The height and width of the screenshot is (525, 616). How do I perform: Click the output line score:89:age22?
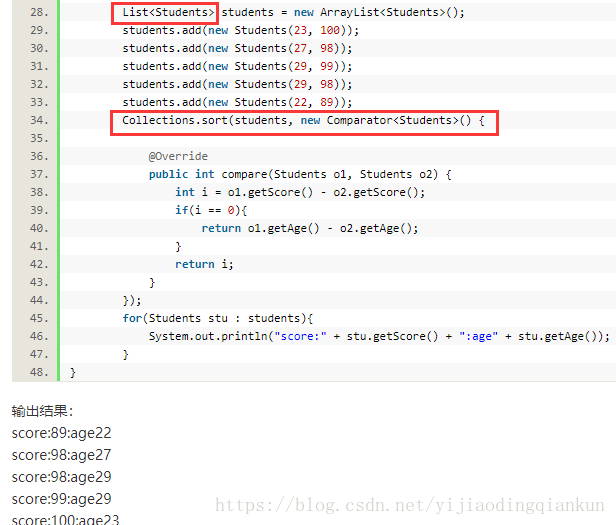point(61,433)
